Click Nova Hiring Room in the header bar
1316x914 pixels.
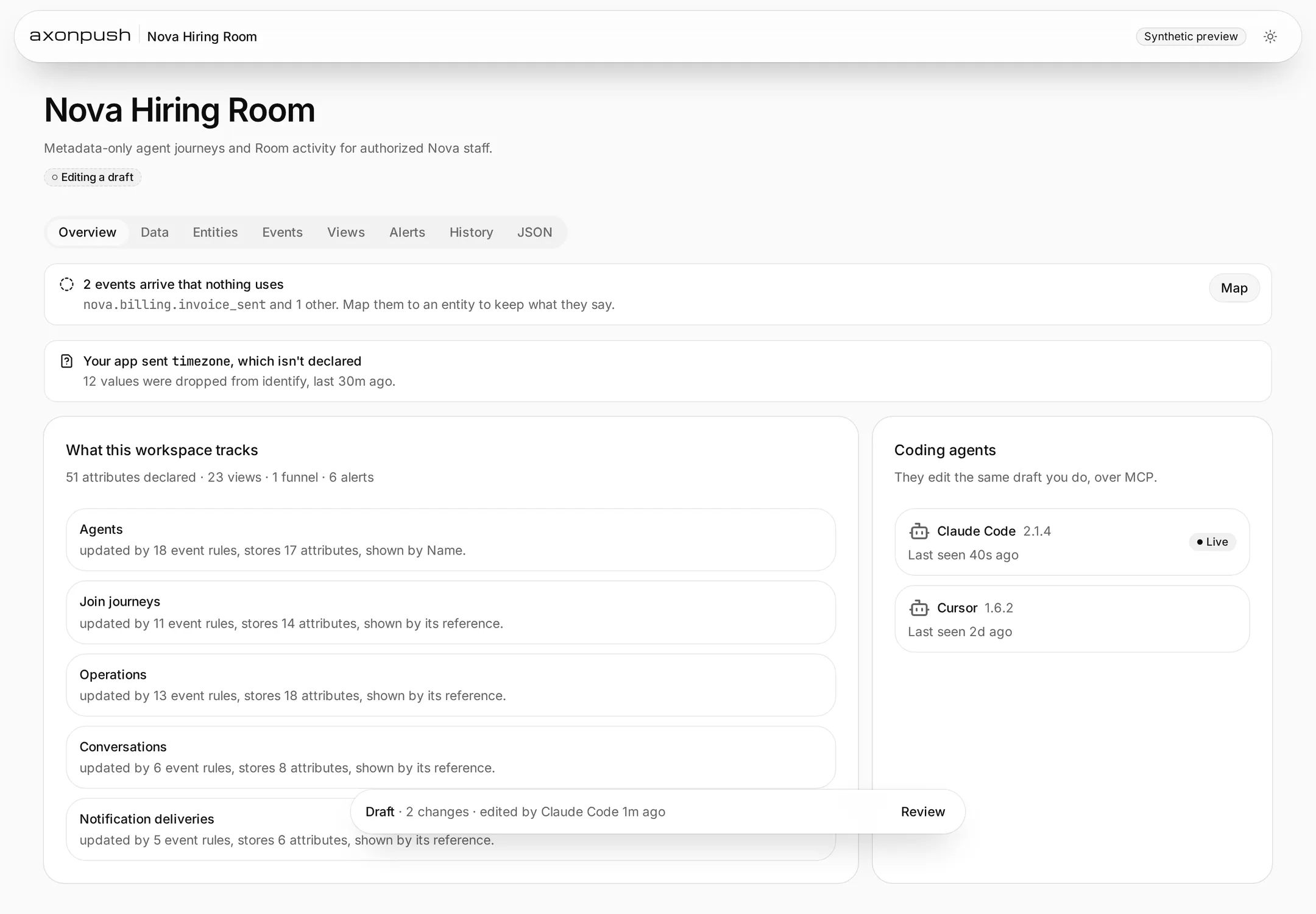202,37
